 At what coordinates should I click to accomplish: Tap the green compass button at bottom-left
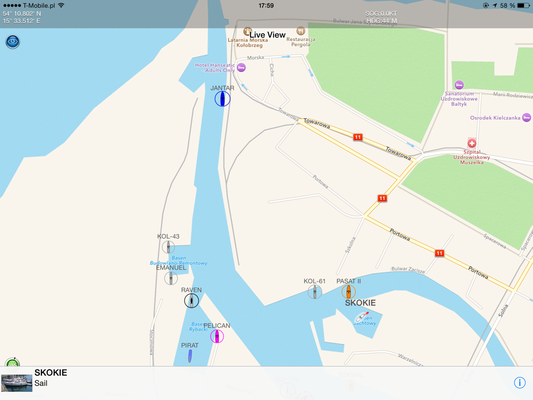point(13,362)
